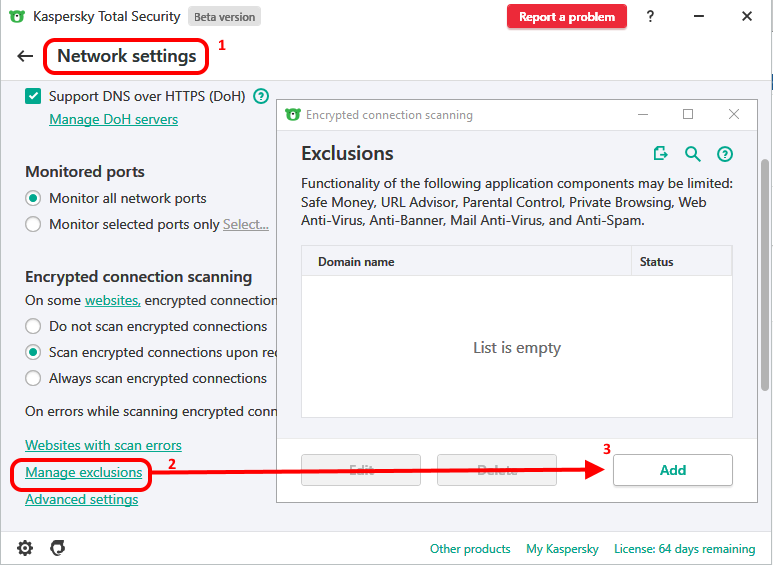This screenshot has height=565, width=773.
Task: Click the Encrypted connection scanning window logo
Action: [x=292, y=115]
